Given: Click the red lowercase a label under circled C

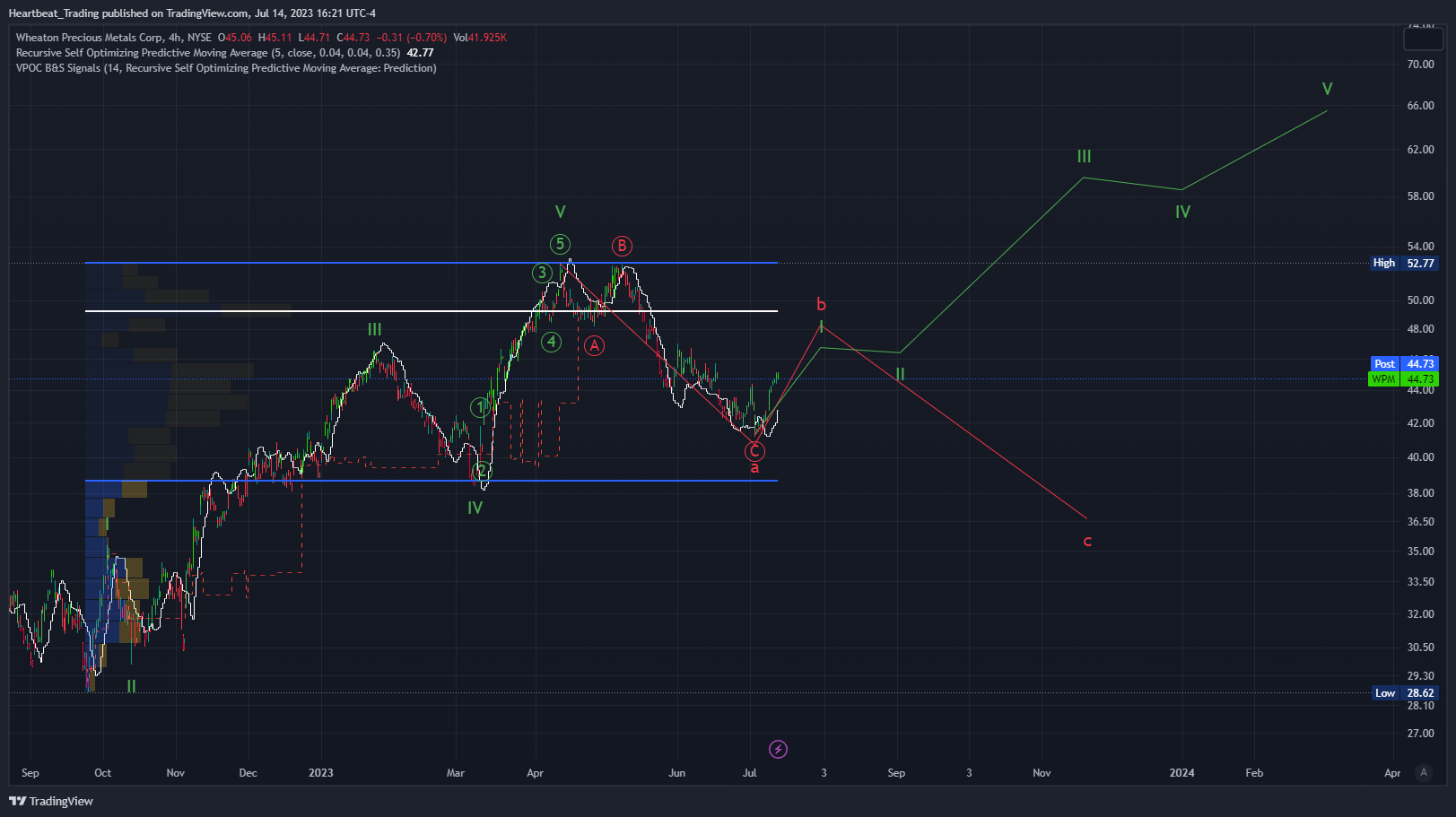Looking at the screenshot, I should pyautogui.click(x=754, y=468).
